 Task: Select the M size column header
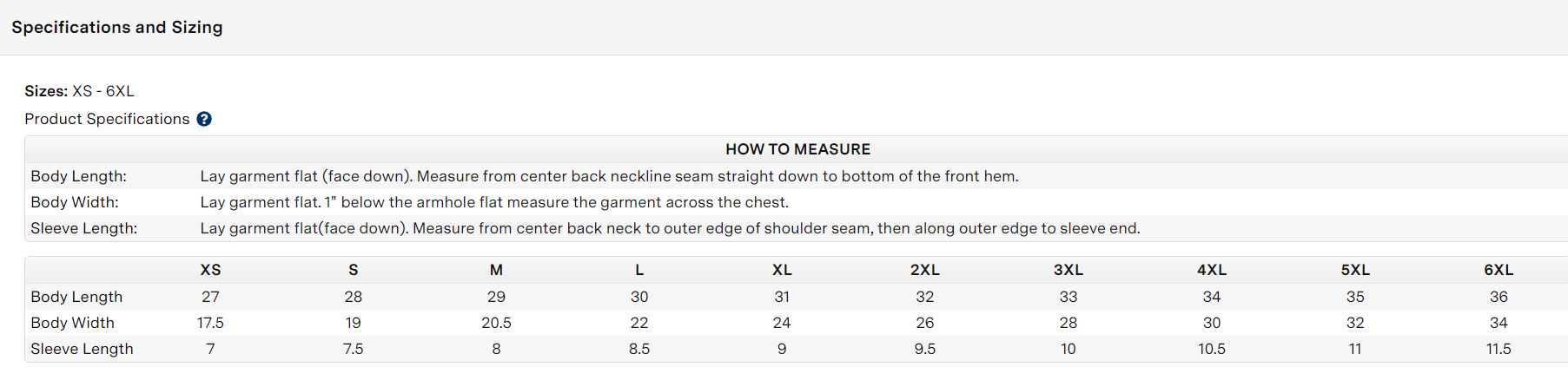tap(496, 270)
